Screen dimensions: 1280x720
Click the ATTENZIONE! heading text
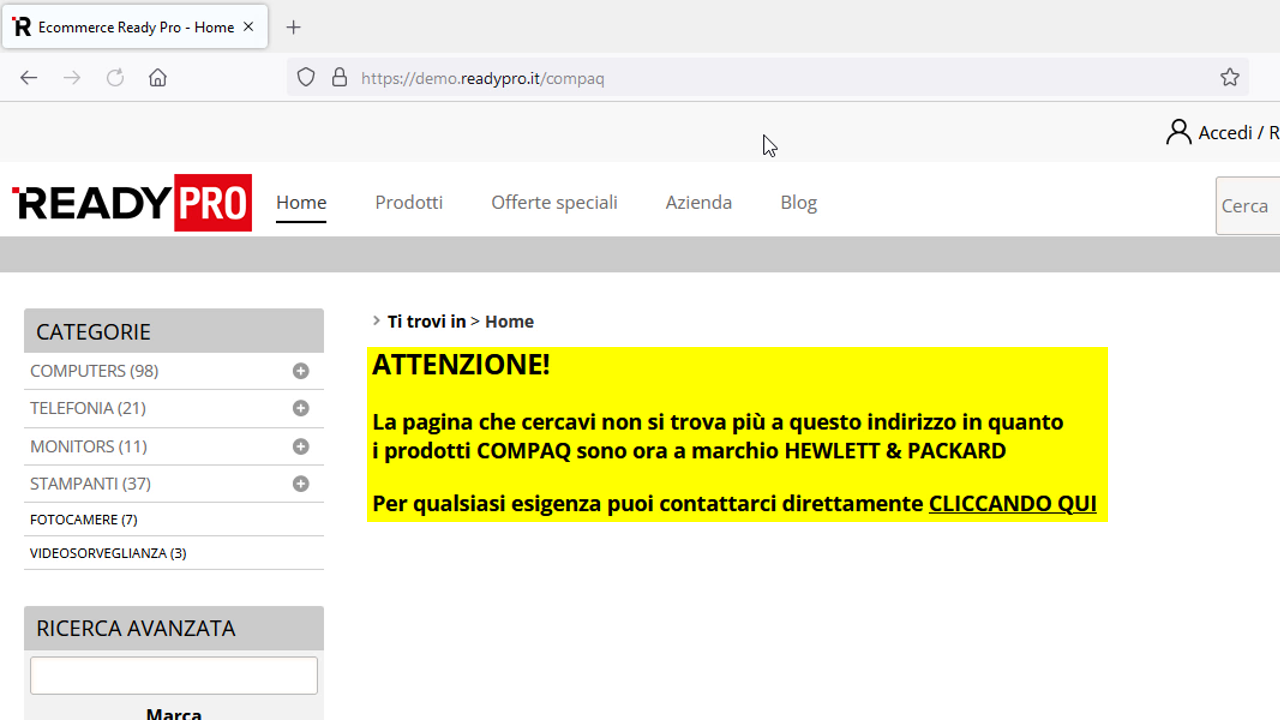[x=461, y=365]
